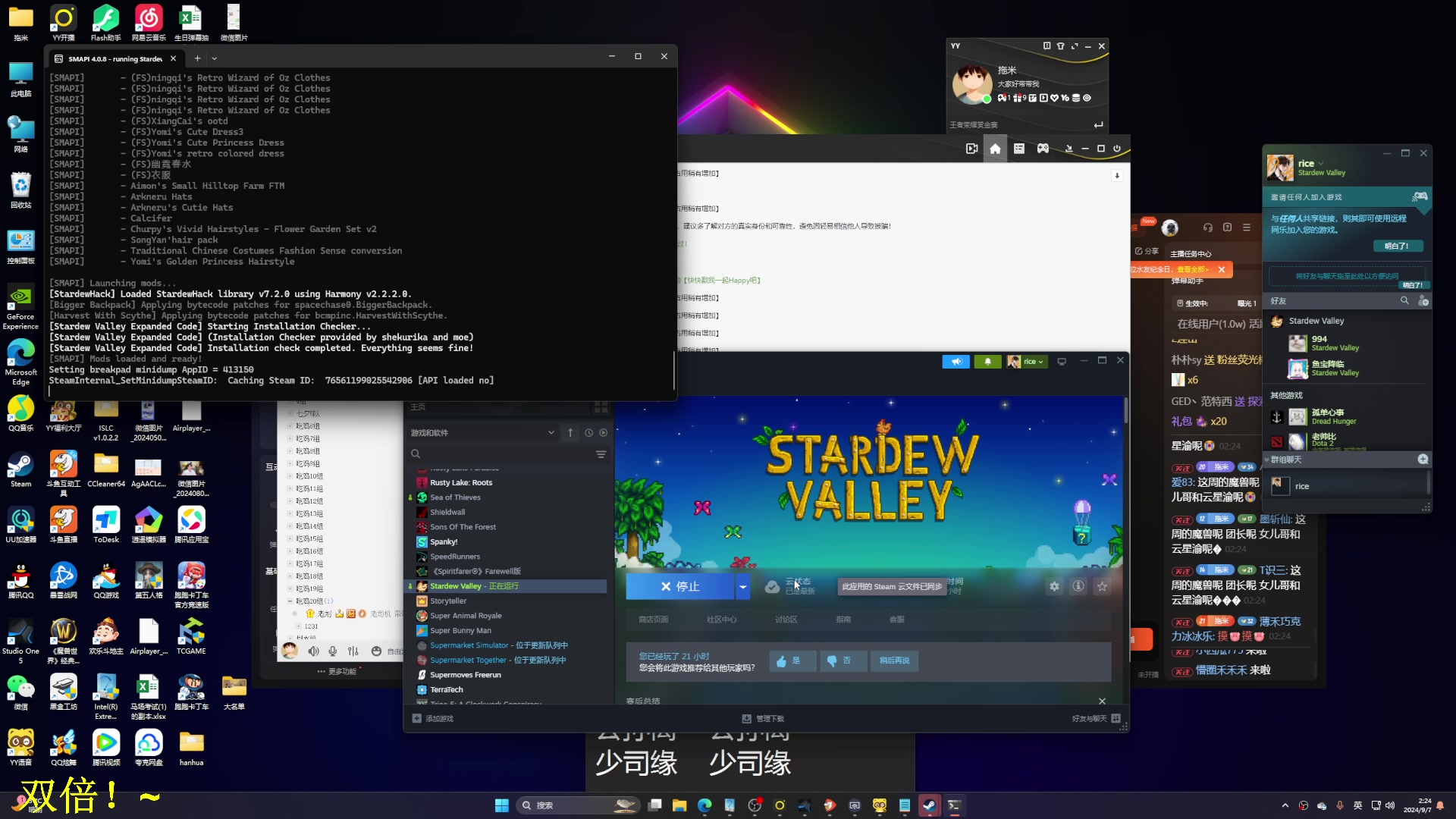Open YY video camera icon
The image size is (1456, 819).
pyautogui.click(x=971, y=149)
